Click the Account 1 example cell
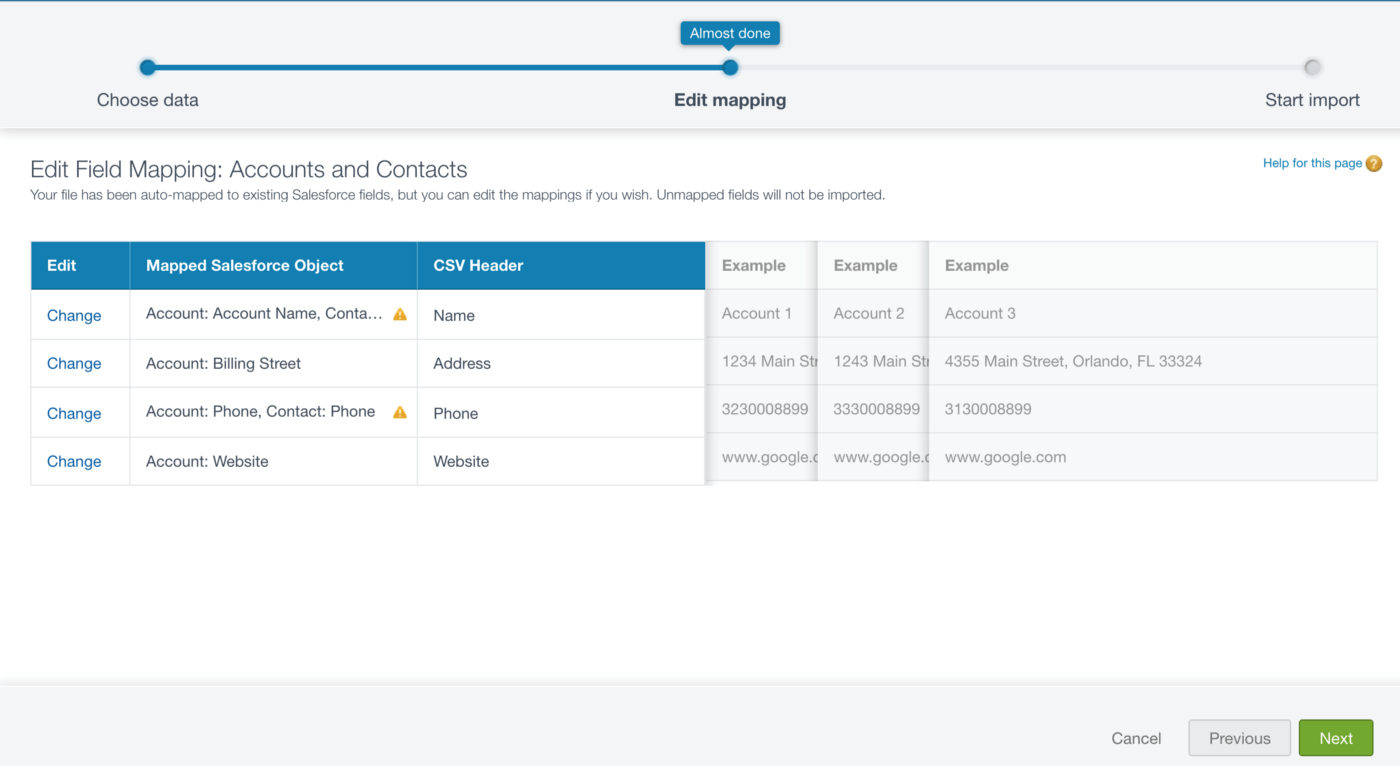Screen dimensions: 1400x766 tap(762, 313)
